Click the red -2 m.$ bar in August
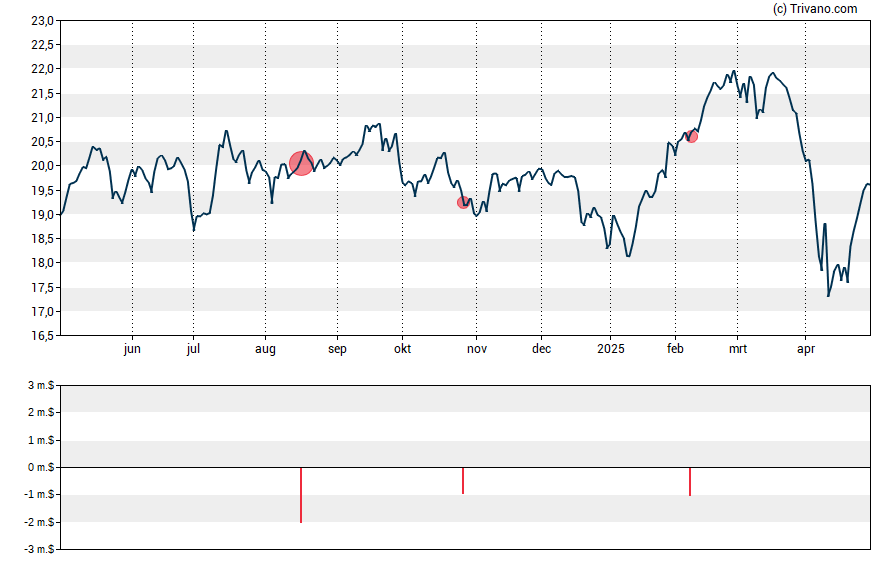 pos(301,495)
